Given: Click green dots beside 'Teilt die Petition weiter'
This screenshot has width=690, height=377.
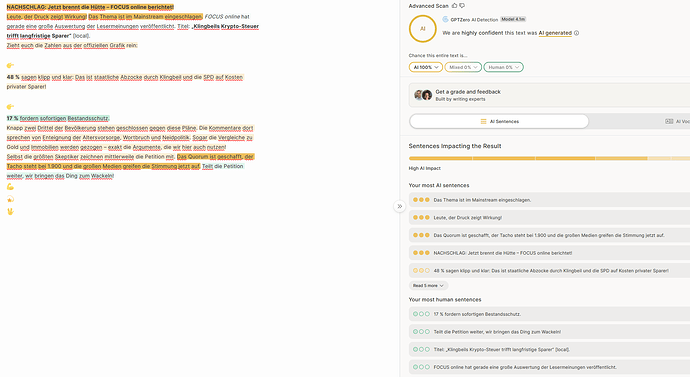Looking at the screenshot, I should (x=421, y=332).
